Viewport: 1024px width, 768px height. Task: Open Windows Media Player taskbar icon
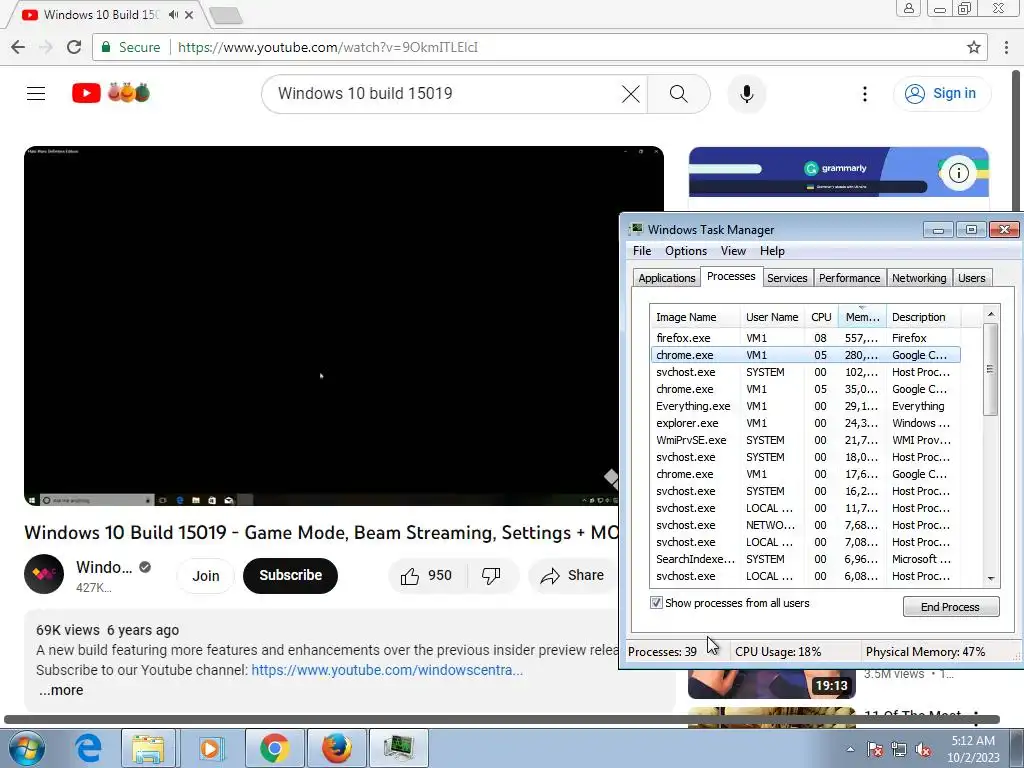(210, 748)
